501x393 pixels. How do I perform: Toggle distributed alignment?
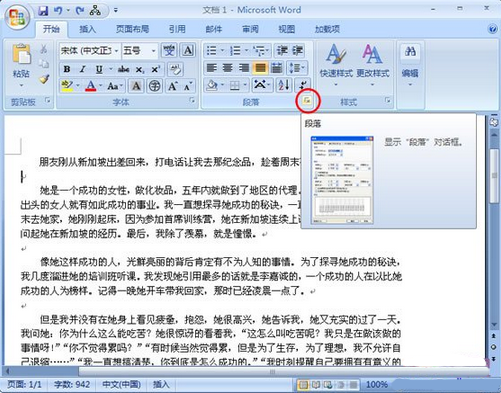click(x=277, y=68)
